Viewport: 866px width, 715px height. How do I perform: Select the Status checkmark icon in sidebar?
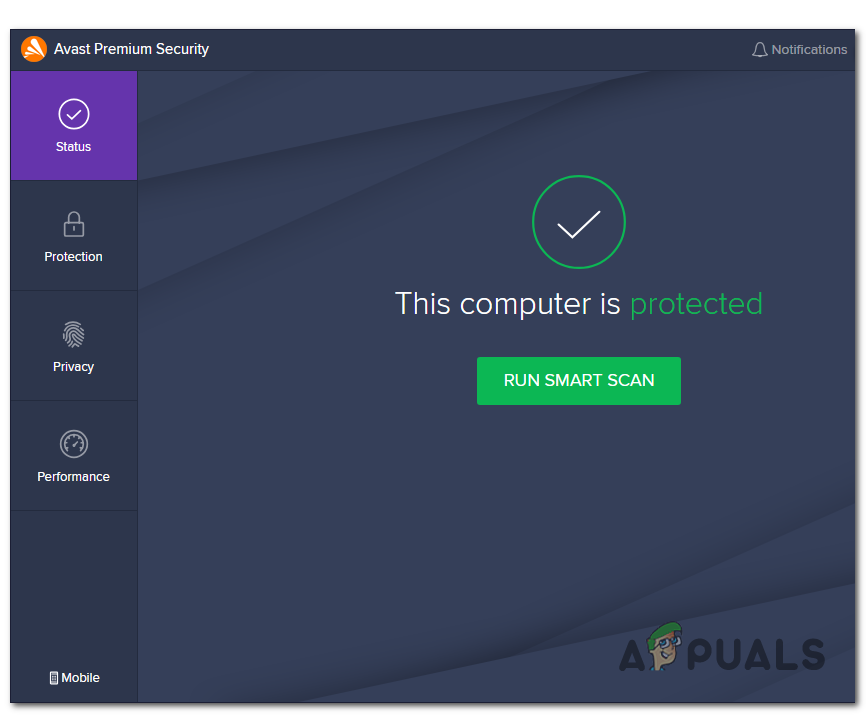click(x=73, y=114)
